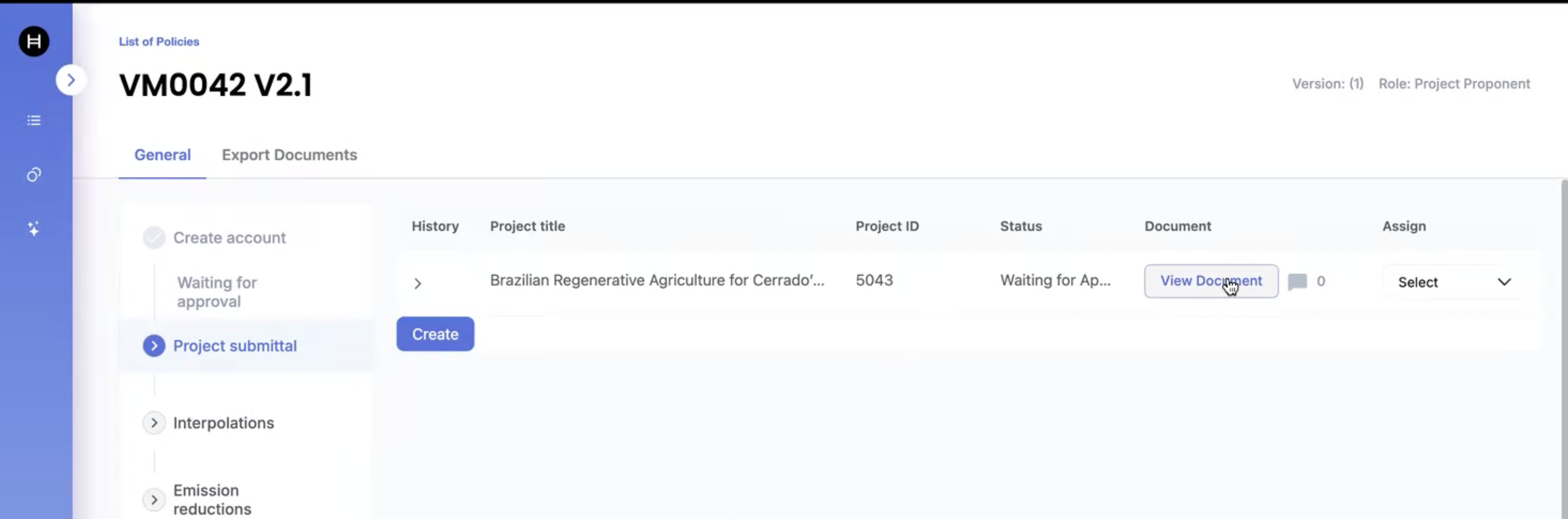This screenshot has height=519, width=1568.
Task: Click the Create account checkmark icon
Action: coord(154,238)
